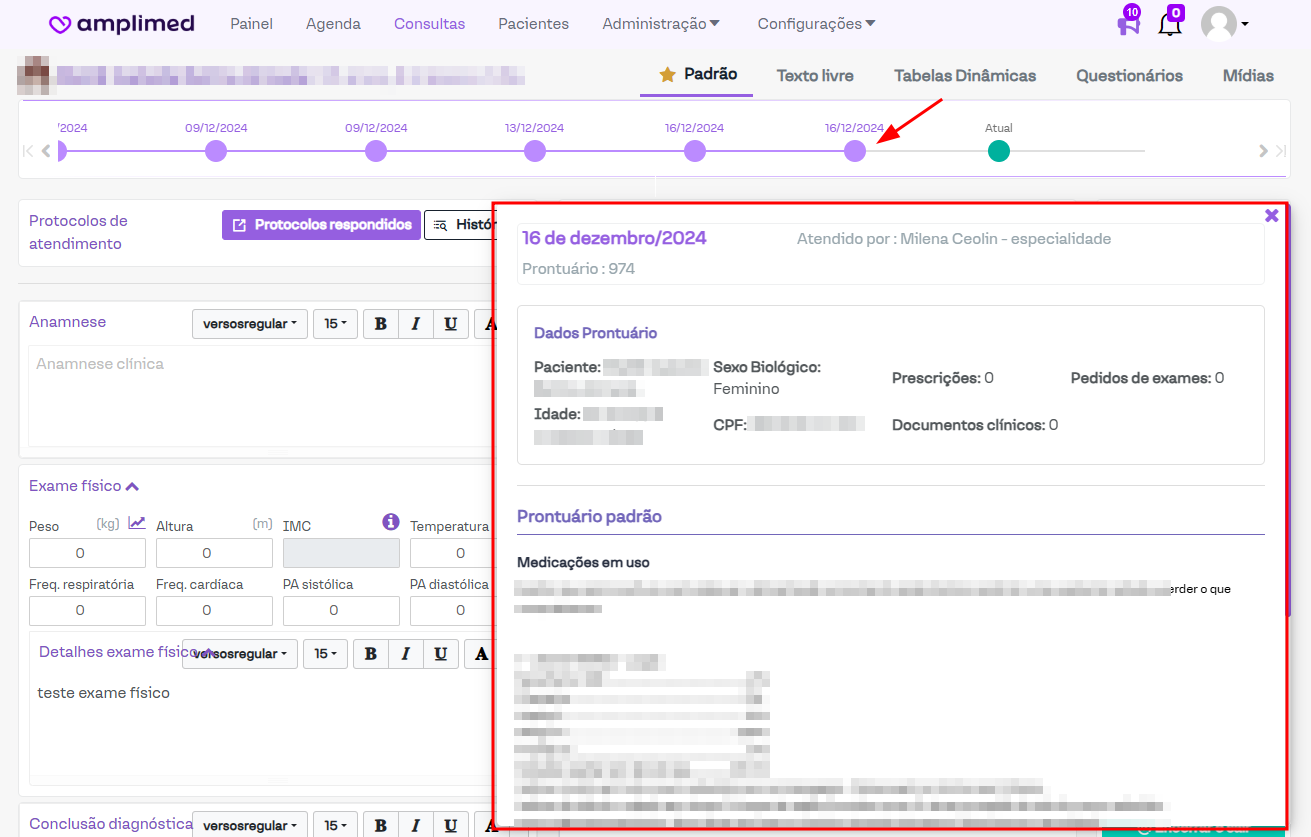Open the megaphone announcements icon

pyautogui.click(x=1128, y=24)
